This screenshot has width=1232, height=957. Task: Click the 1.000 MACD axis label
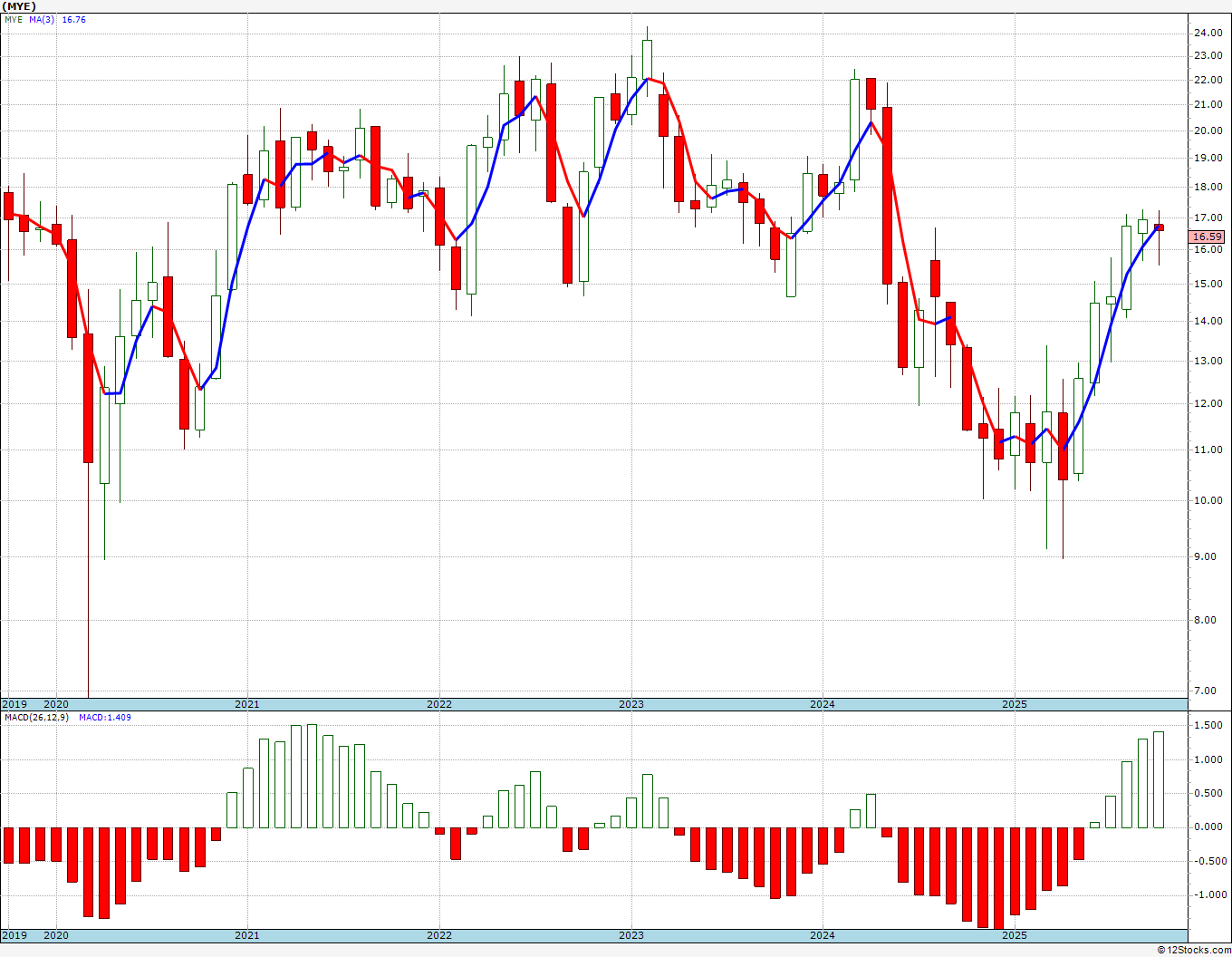click(1209, 759)
